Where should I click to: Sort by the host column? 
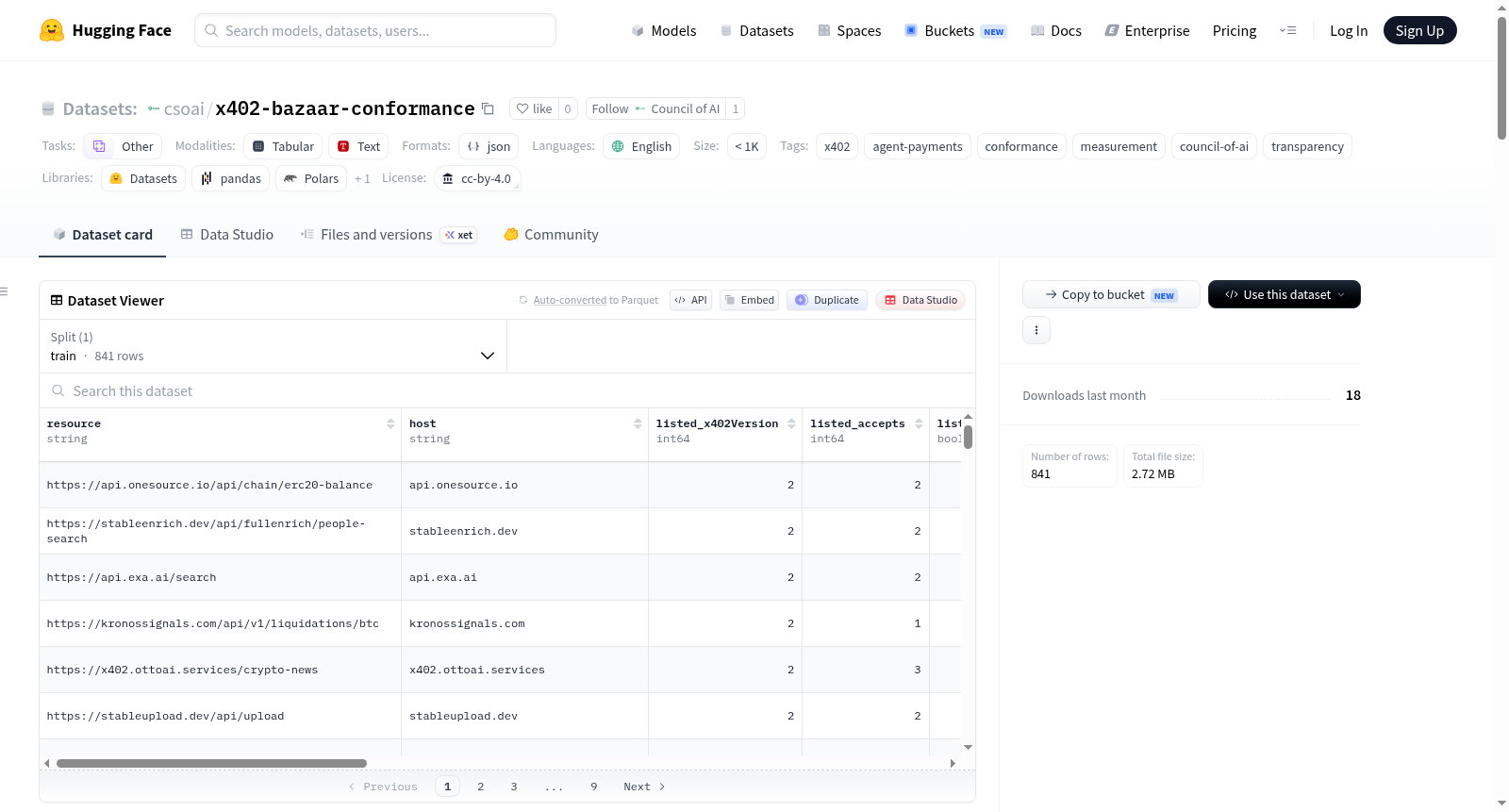point(638,423)
